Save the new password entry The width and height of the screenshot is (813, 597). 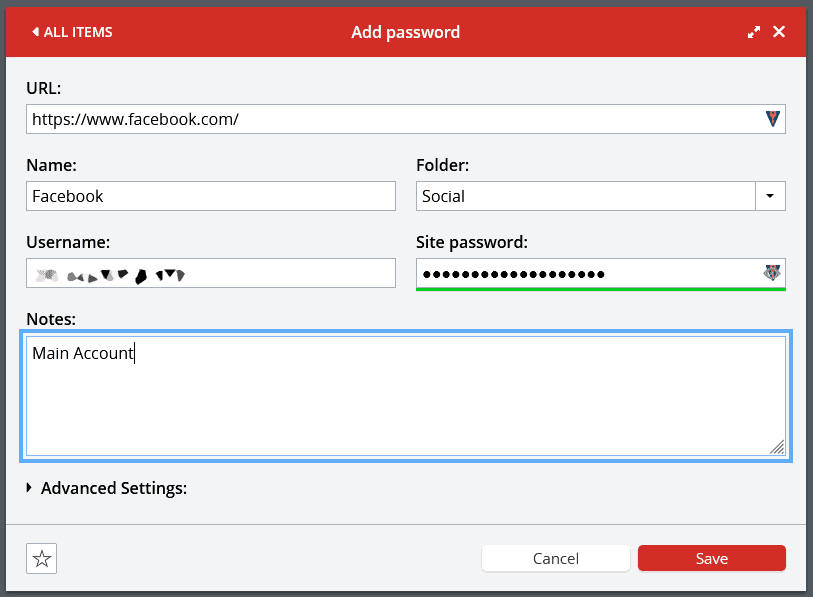coord(711,558)
